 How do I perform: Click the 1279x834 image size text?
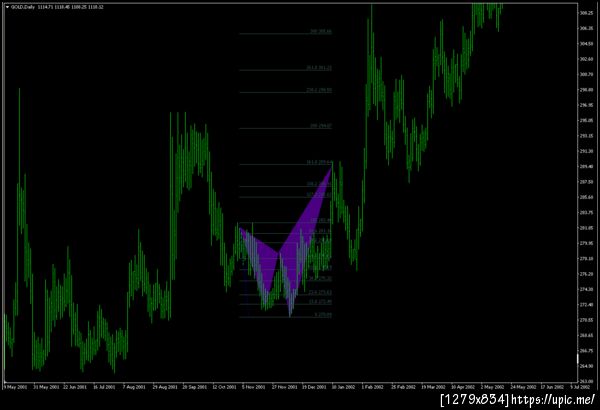coord(475,400)
